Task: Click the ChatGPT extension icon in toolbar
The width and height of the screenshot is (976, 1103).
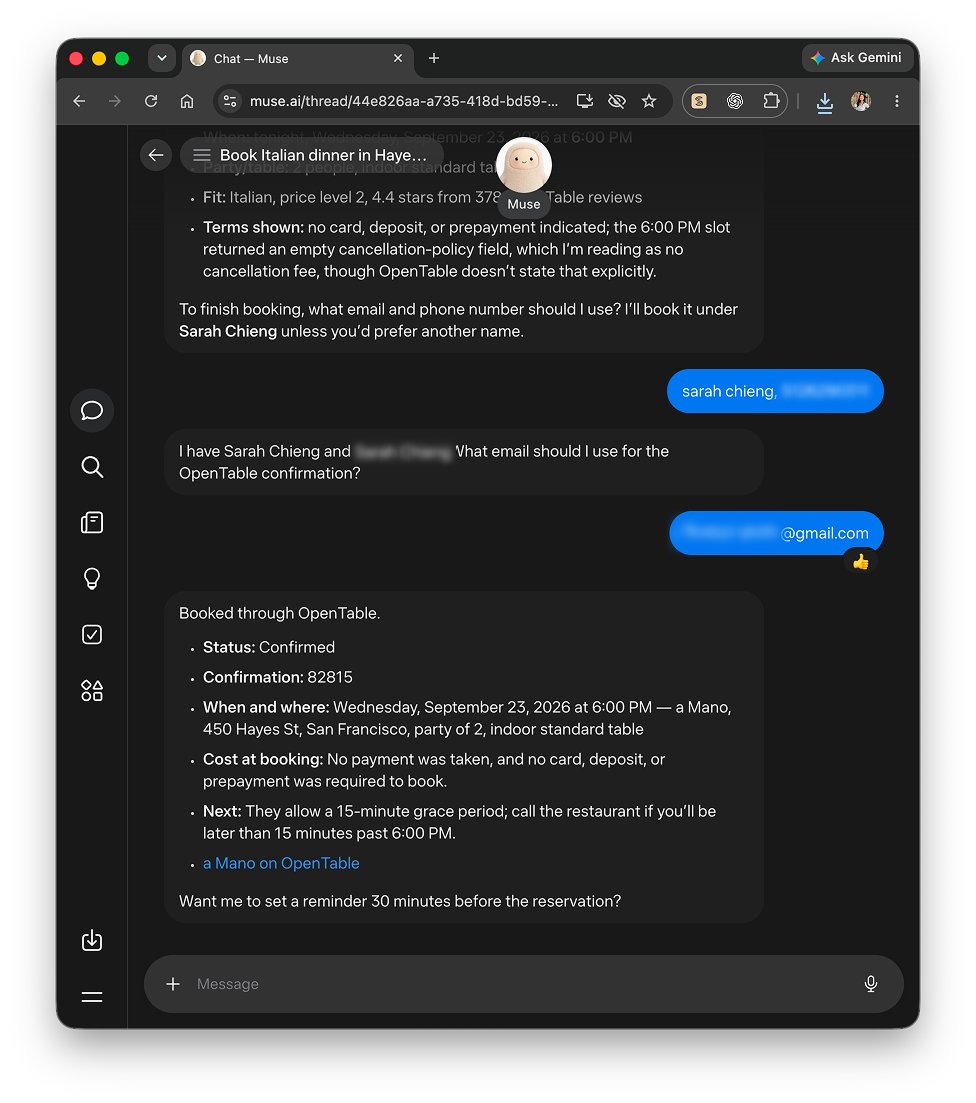Action: coord(735,101)
